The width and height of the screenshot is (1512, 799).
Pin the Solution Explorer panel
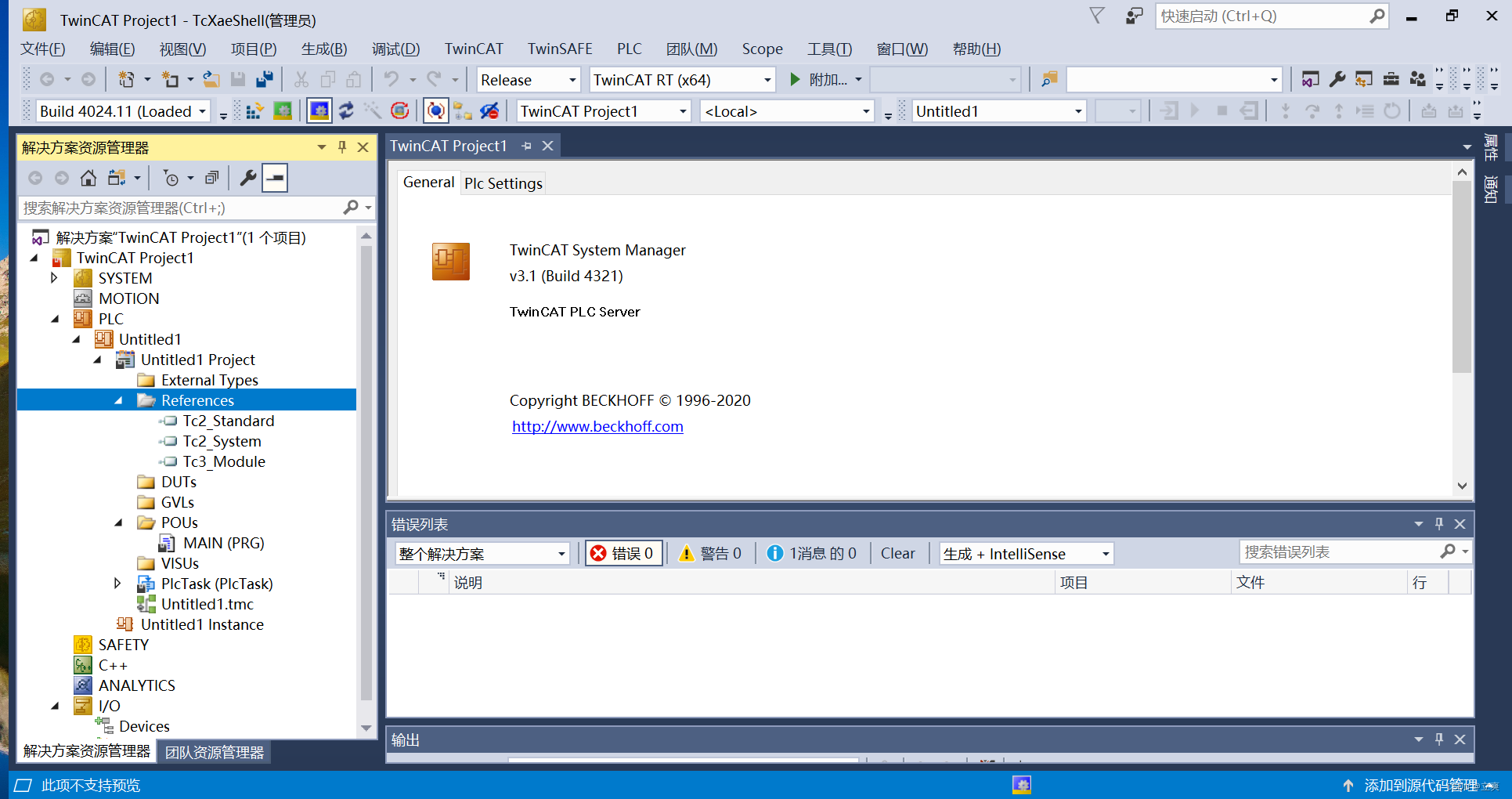point(342,146)
